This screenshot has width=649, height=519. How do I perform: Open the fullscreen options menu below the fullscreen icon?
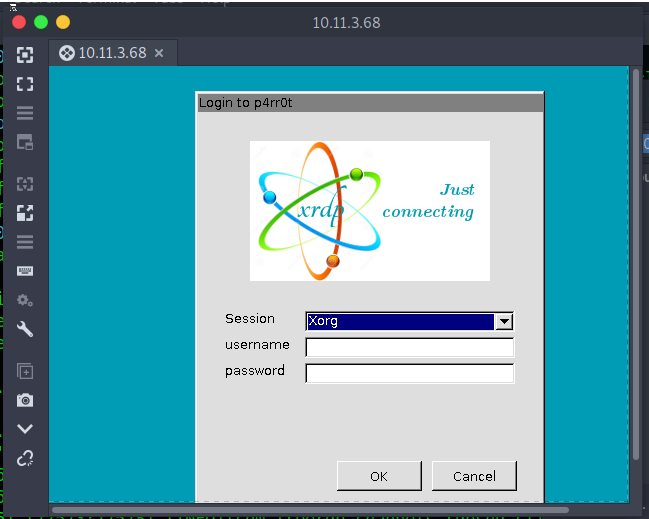(25, 113)
